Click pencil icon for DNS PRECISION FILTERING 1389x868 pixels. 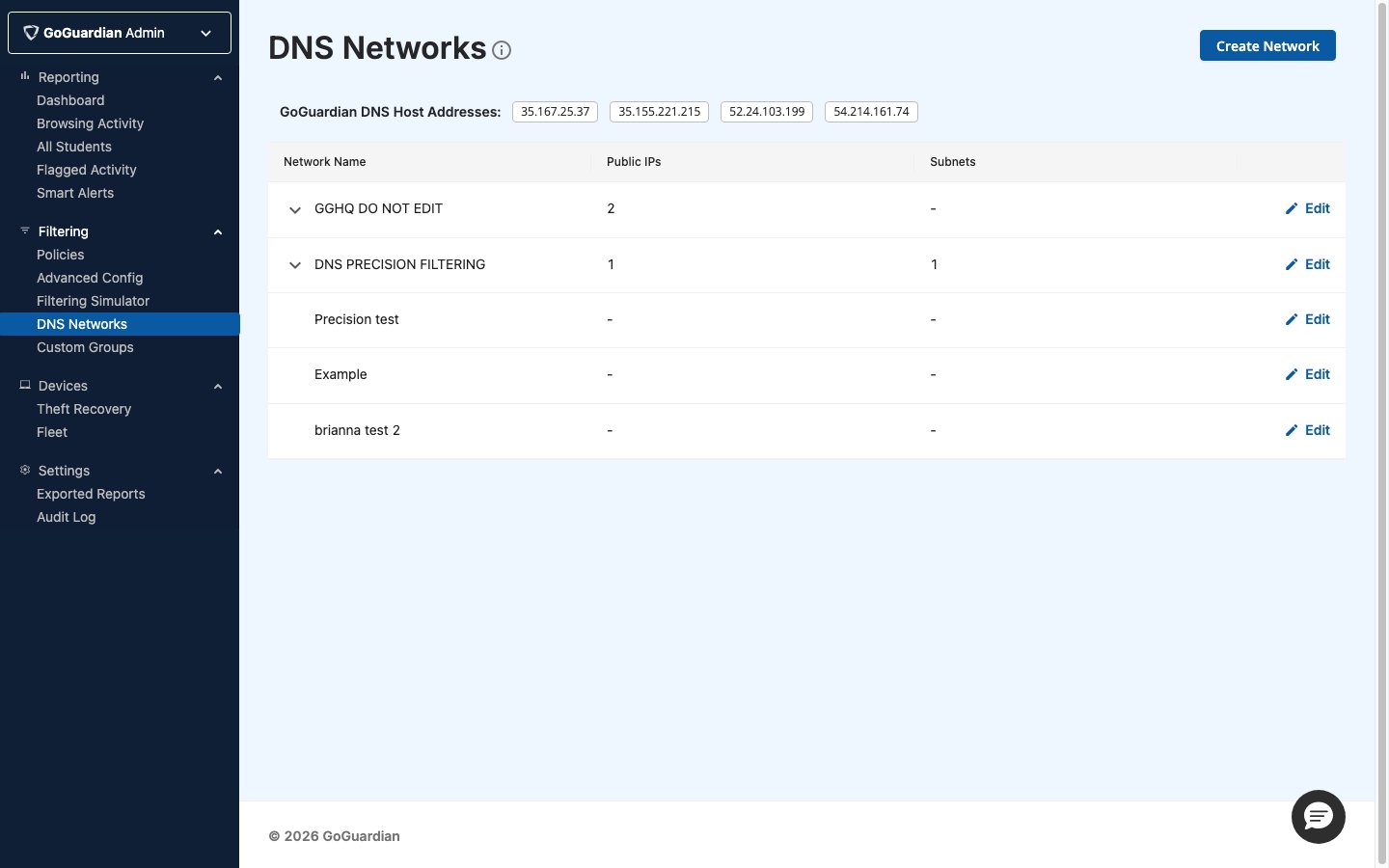(x=1292, y=264)
